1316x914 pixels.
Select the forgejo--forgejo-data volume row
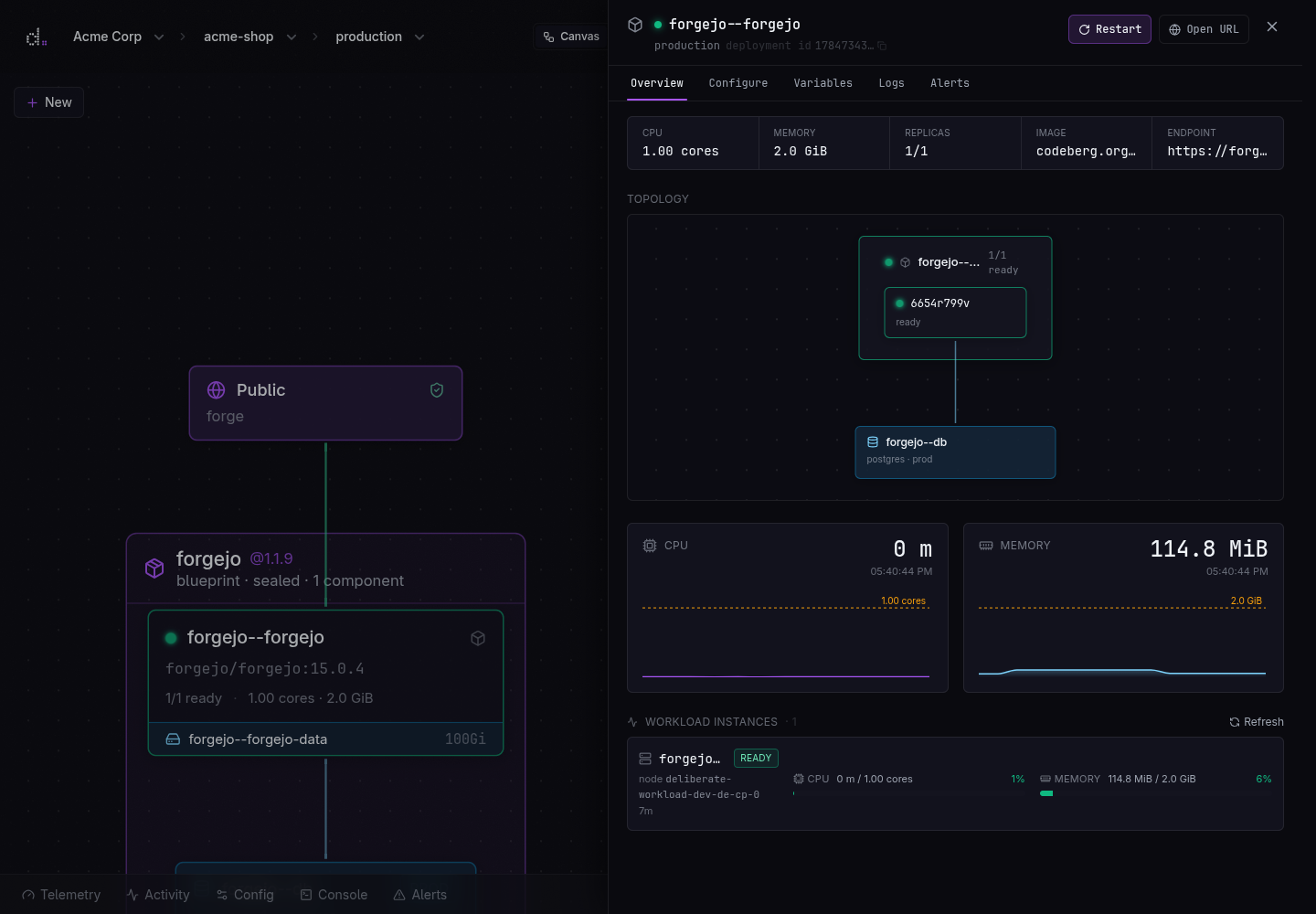tap(325, 739)
